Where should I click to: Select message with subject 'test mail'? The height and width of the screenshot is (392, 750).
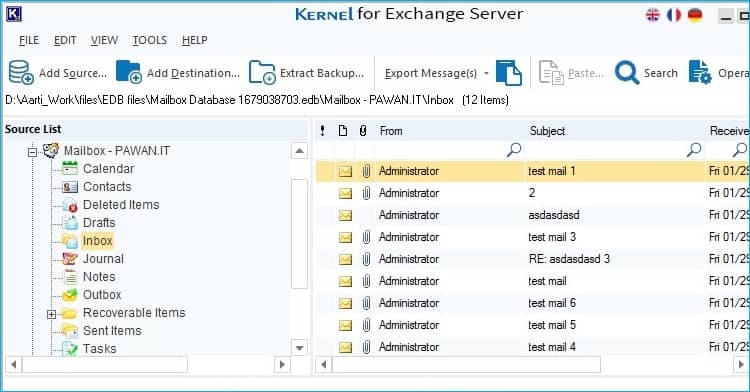[532, 281]
